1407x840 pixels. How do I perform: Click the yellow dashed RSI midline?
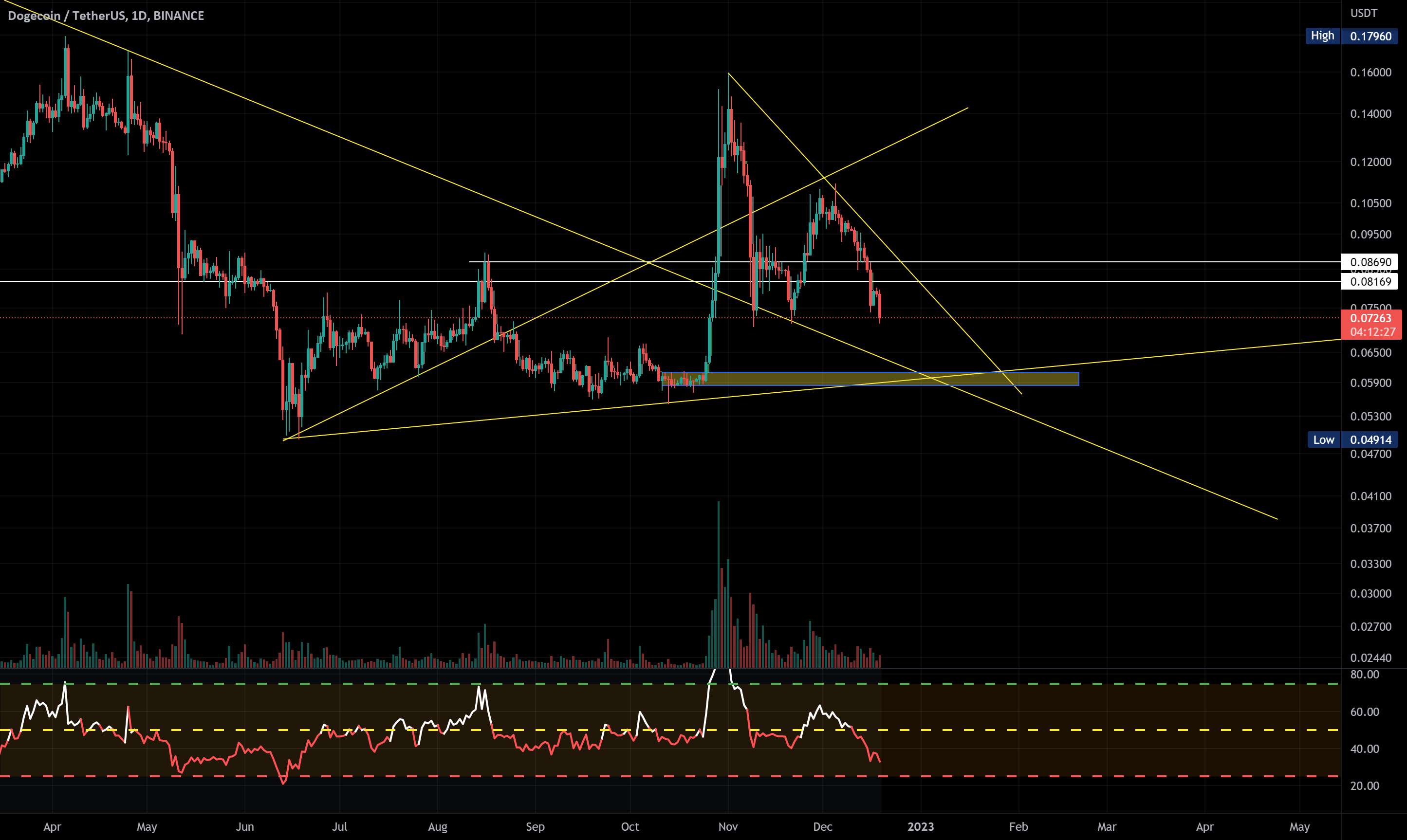tap(670, 730)
